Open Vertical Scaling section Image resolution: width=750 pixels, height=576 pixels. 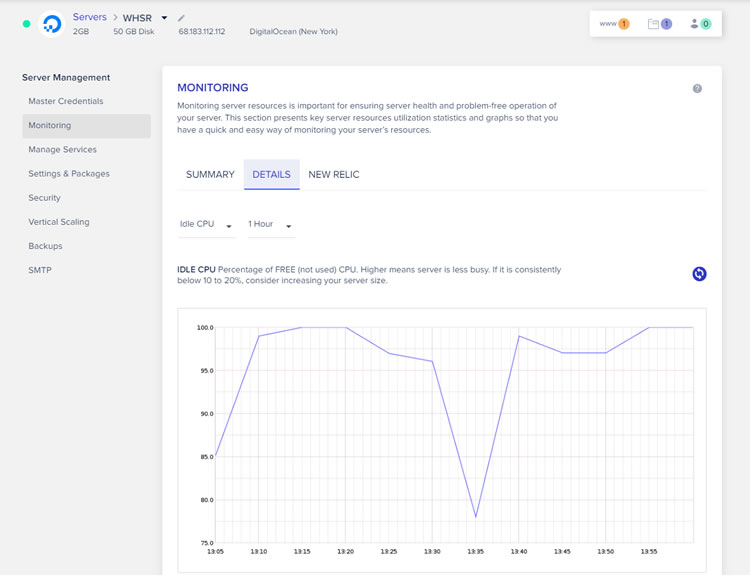[x=59, y=222]
